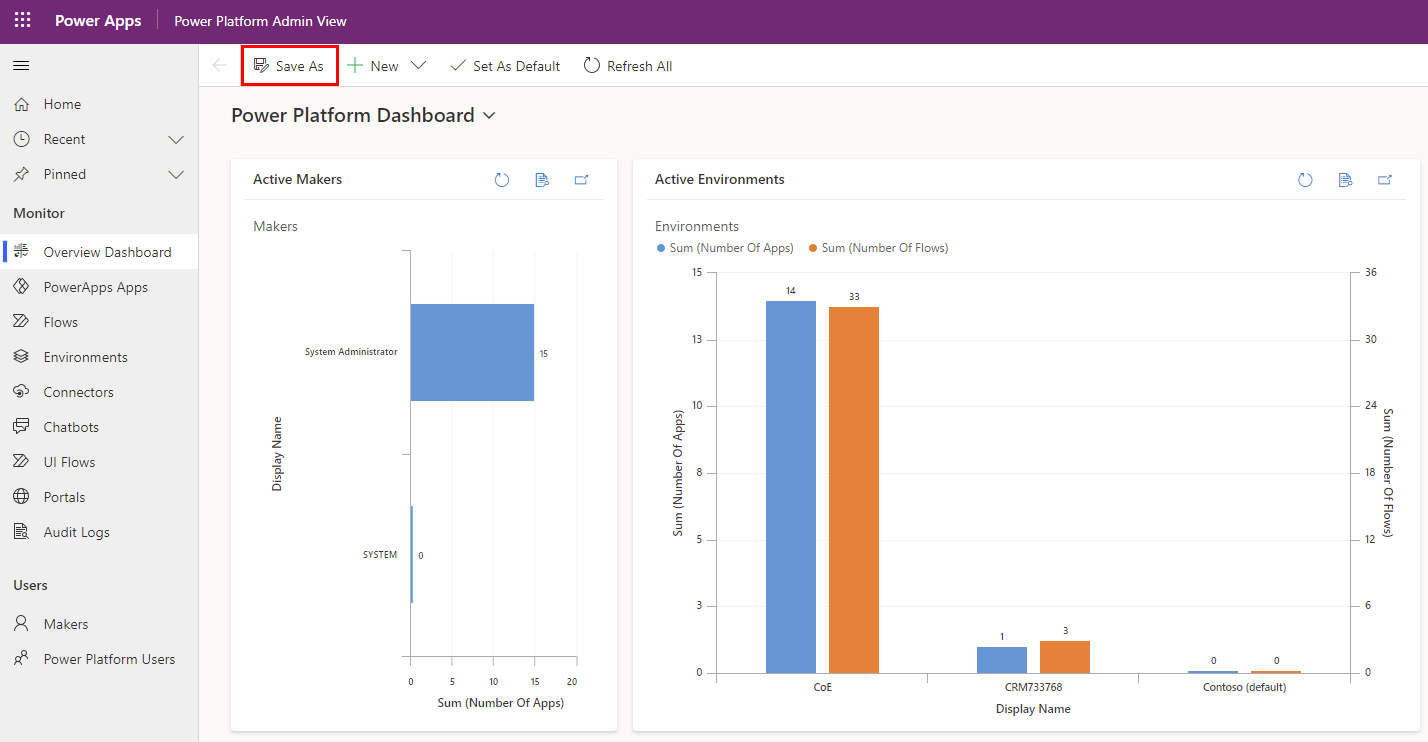
Task: Refresh the Active Makers chart
Action: [501, 180]
